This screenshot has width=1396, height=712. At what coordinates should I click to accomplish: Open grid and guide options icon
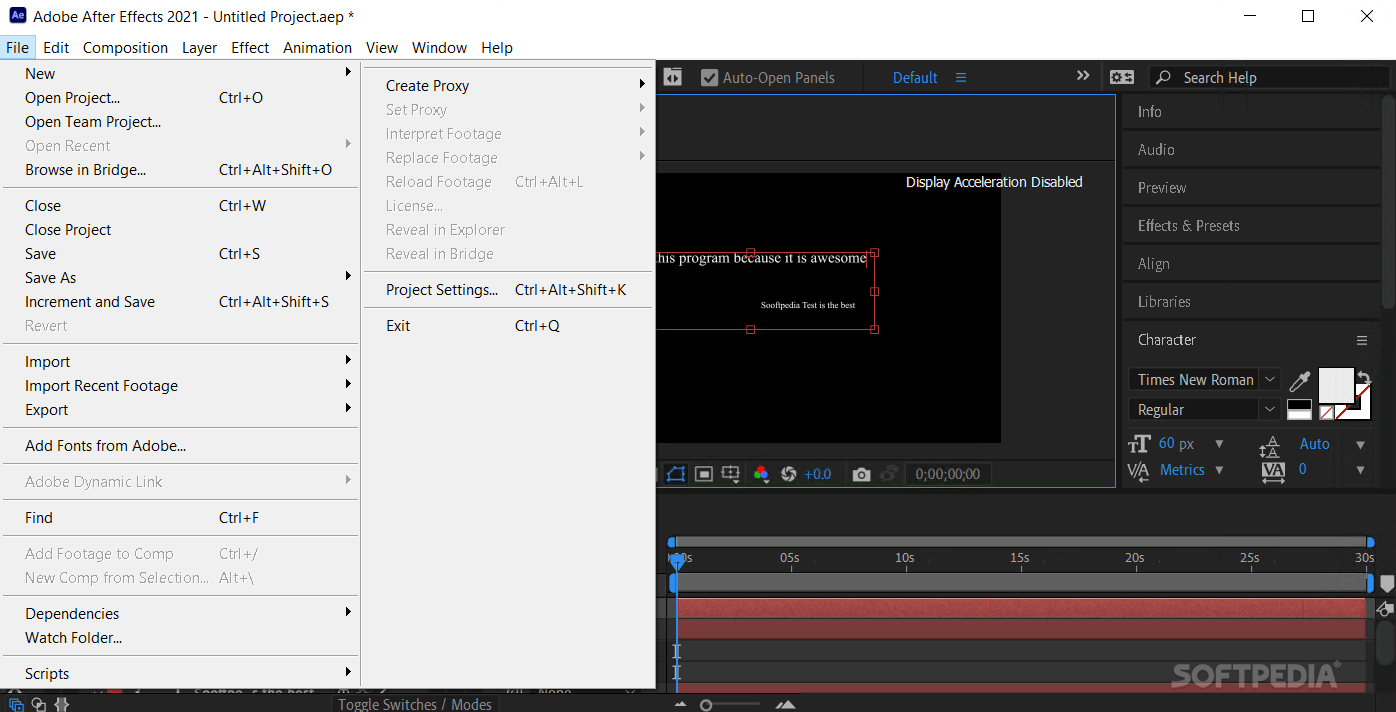(x=731, y=474)
